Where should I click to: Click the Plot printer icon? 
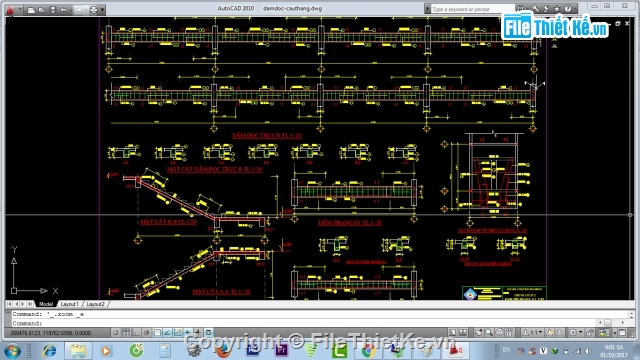point(93,10)
